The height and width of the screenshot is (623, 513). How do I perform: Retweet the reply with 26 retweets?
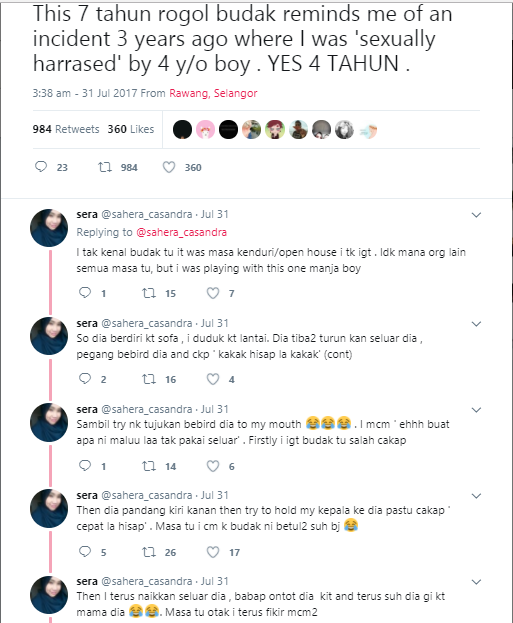(149, 552)
